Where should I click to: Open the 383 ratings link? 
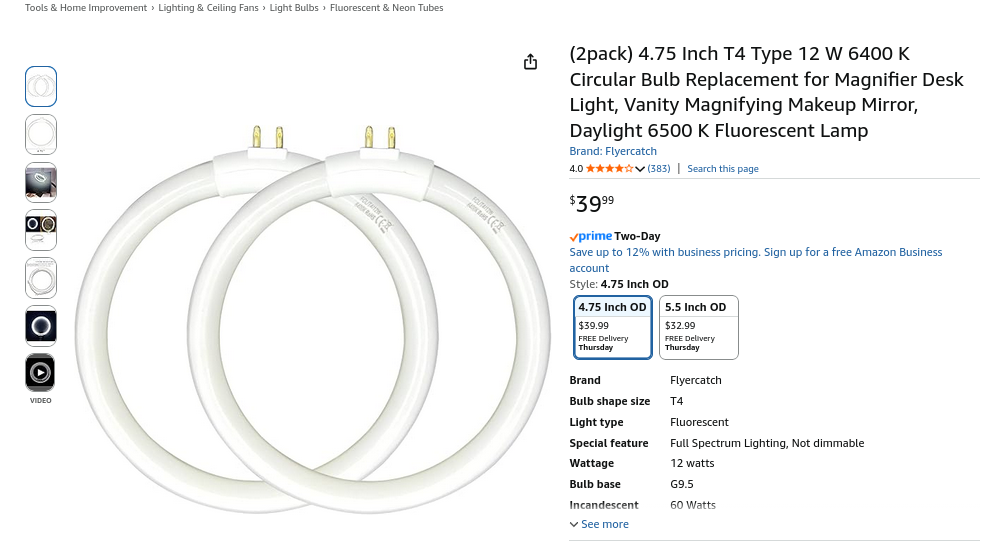click(x=659, y=169)
